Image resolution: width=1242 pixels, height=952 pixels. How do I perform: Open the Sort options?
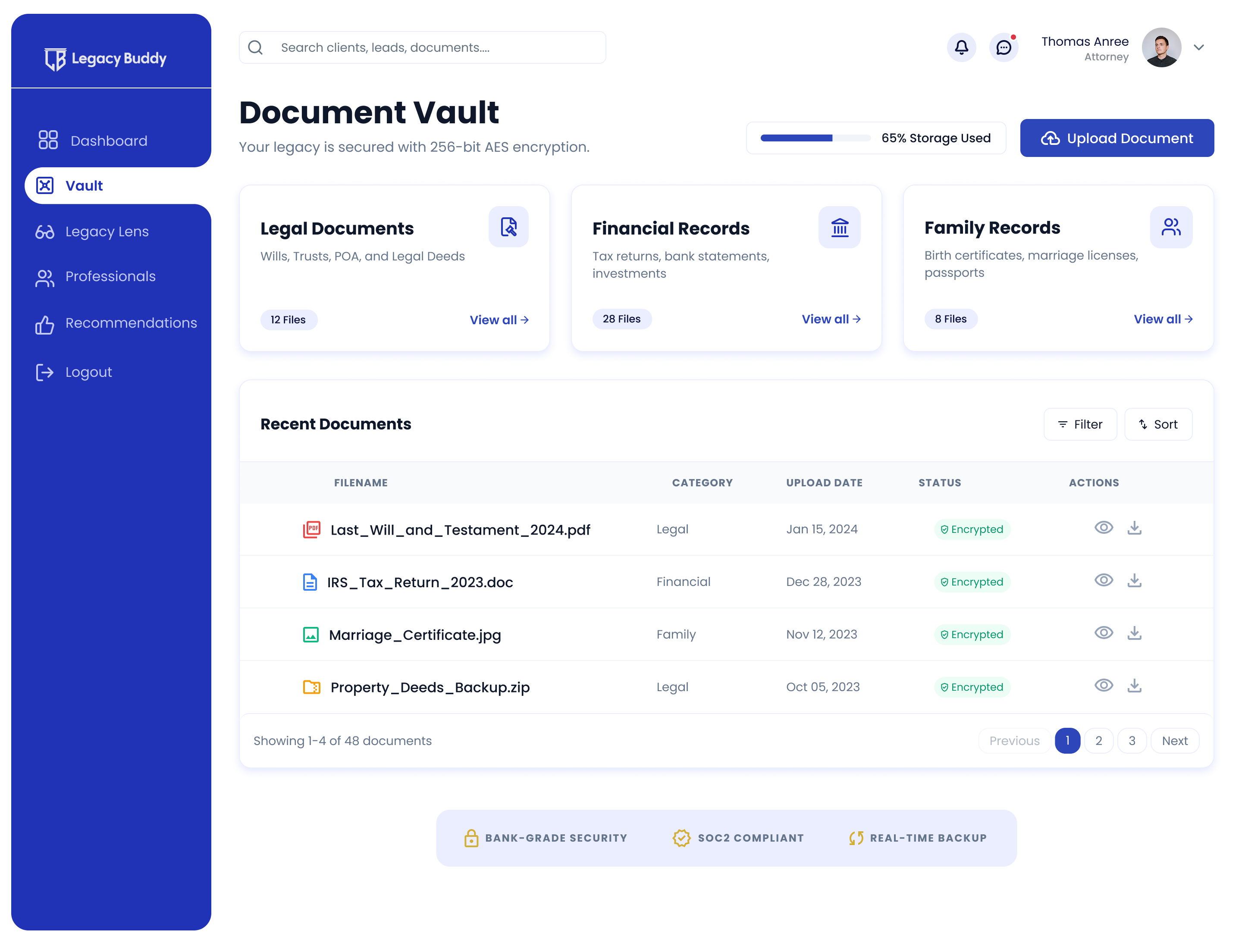coord(1158,424)
